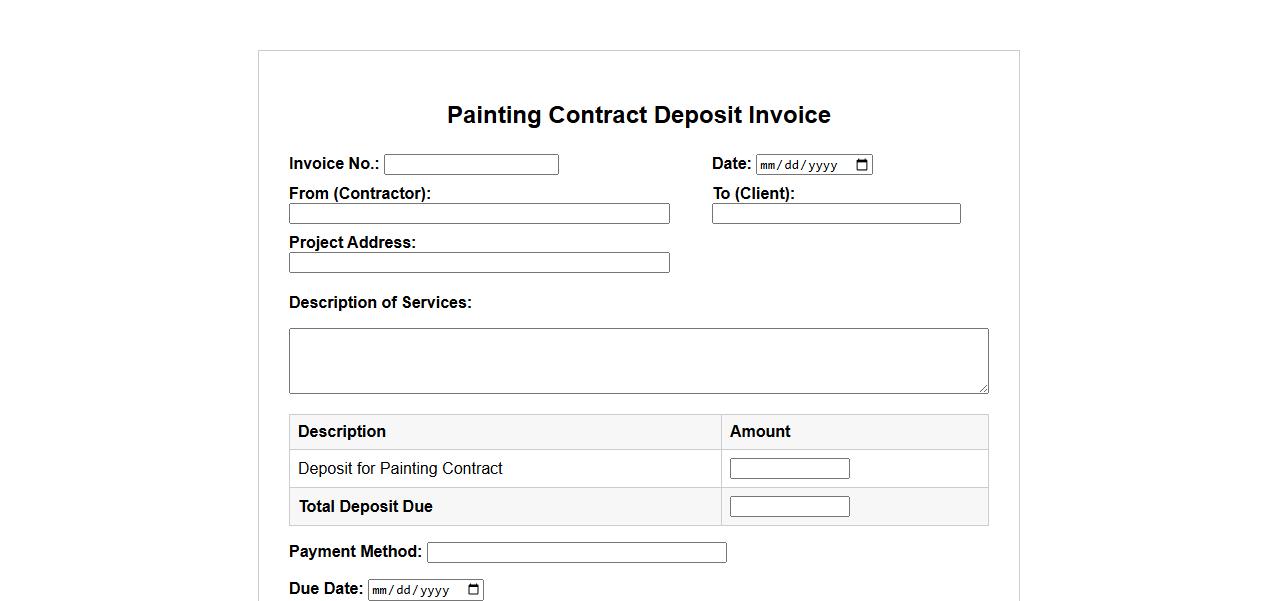Select the To (Client) input field

pos(836,214)
